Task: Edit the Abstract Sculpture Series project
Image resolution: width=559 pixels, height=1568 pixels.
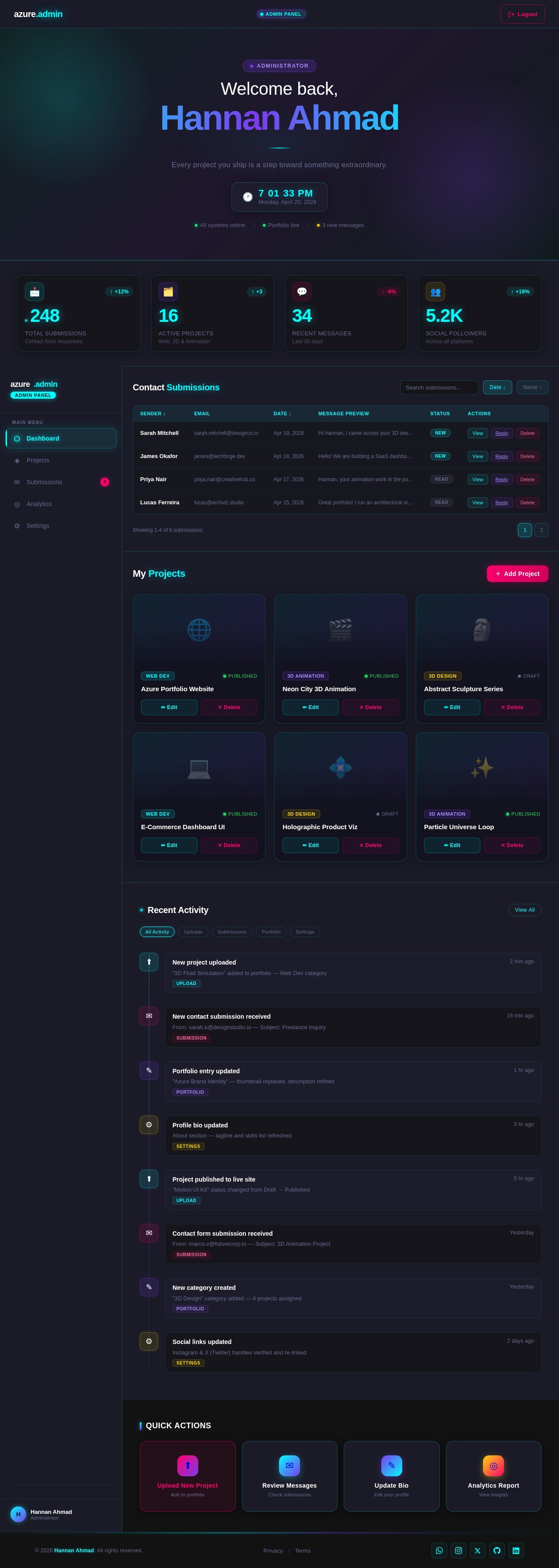Action: (x=452, y=707)
